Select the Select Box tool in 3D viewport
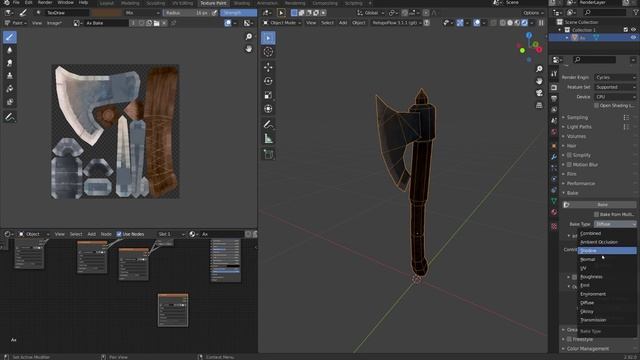This screenshot has height=360, width=640. [x=268, y=38]
